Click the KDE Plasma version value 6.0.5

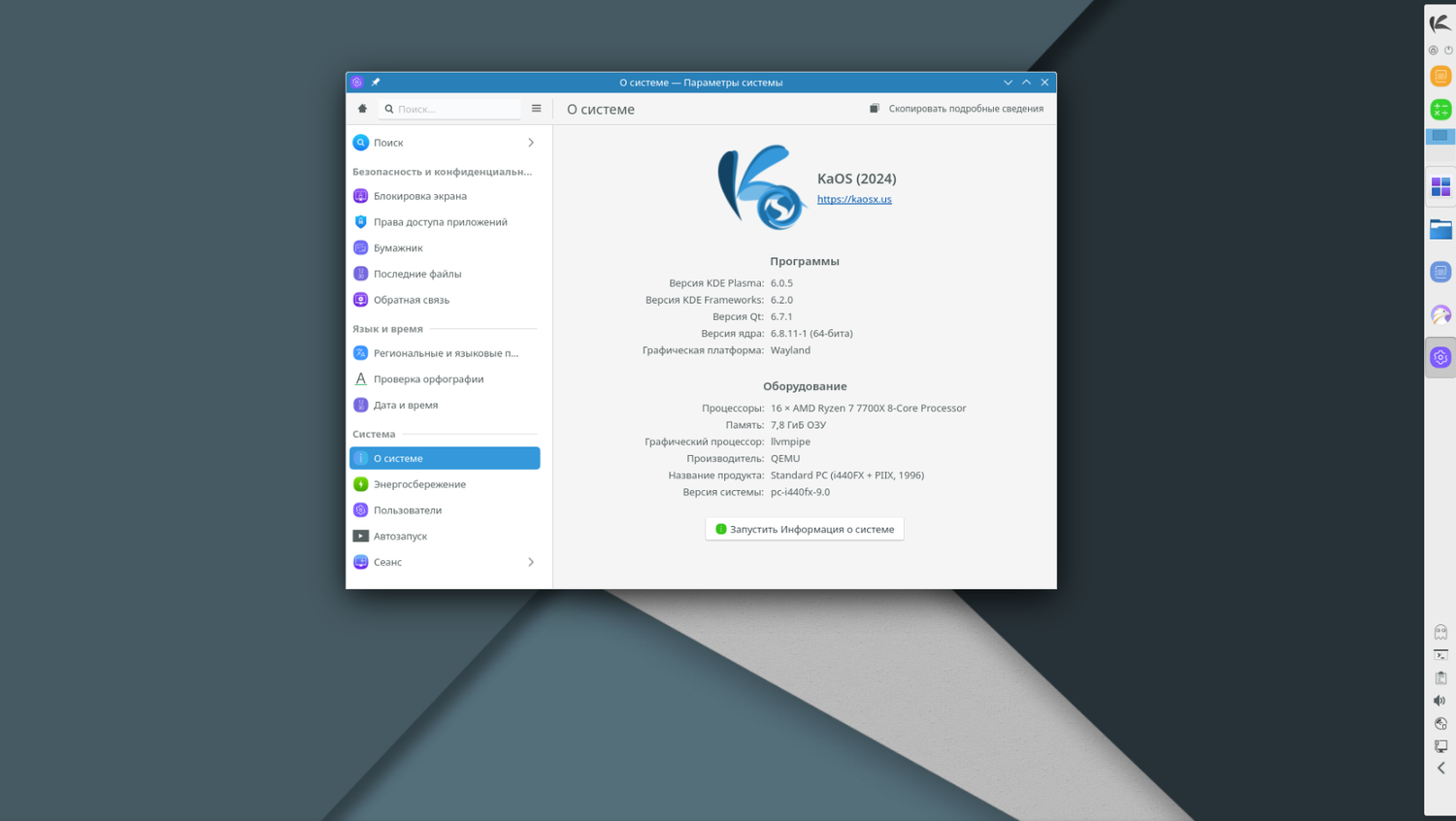tap(781, 283)
